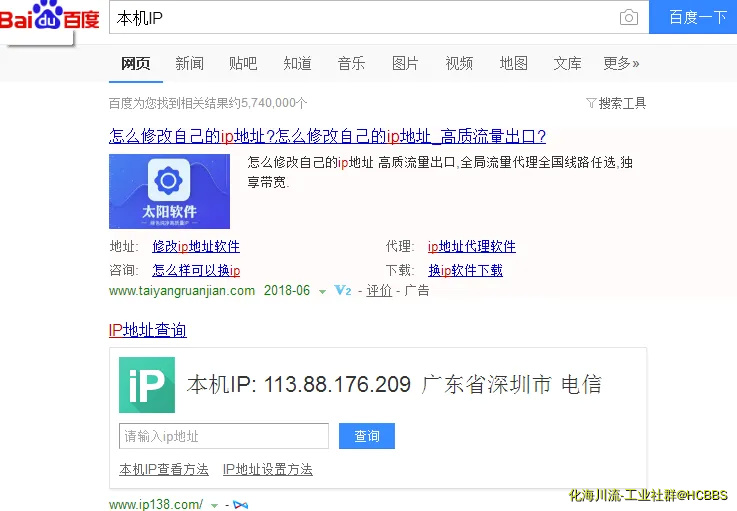This screenshot has height=511, width=737.
Task: Click the V2 verification badge icon
Action: 343,291
